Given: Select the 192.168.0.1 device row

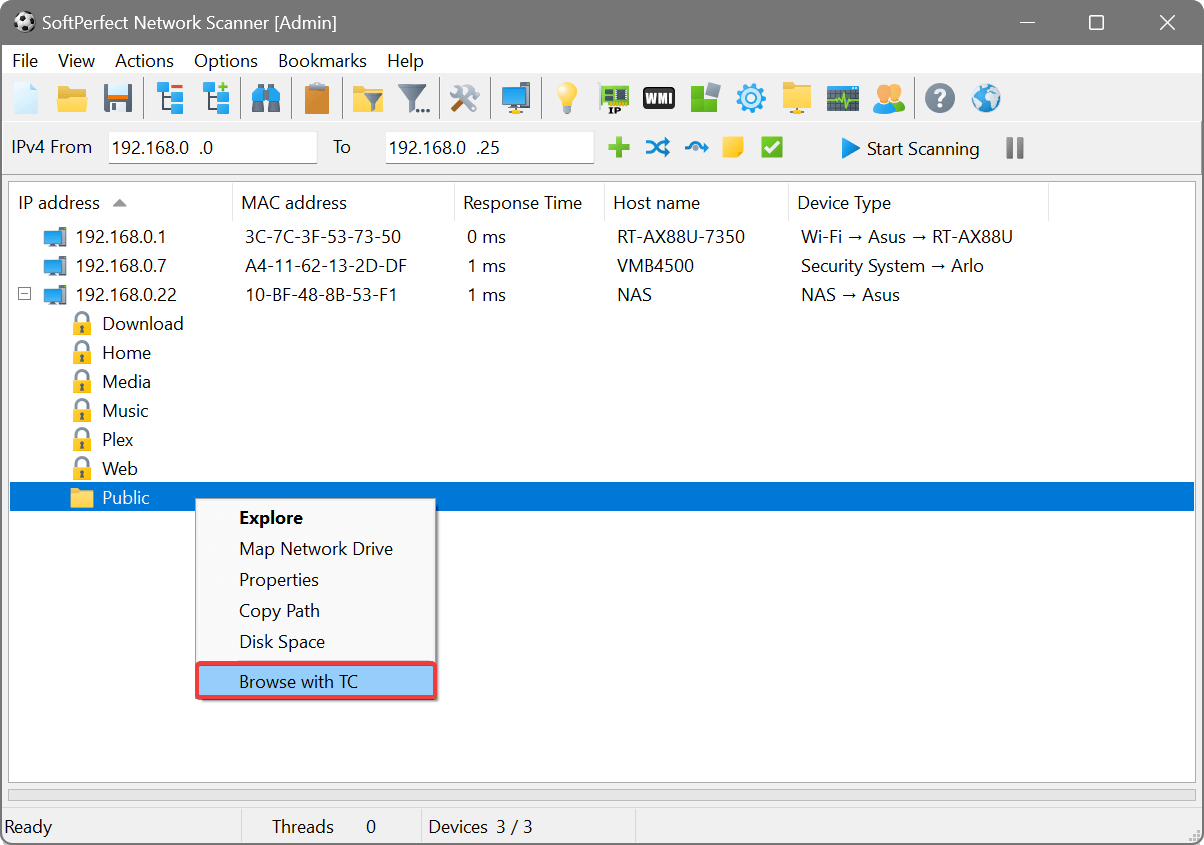Looking at the screenshot, I should [602, 237].
